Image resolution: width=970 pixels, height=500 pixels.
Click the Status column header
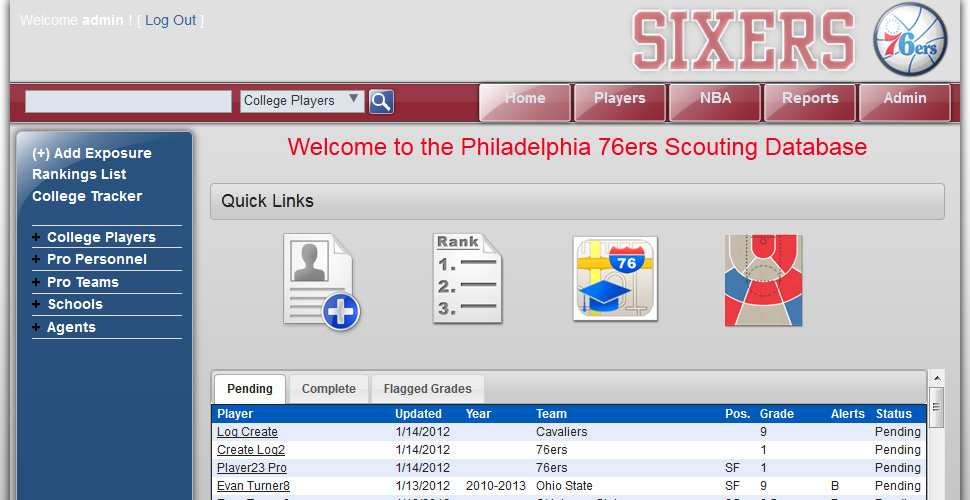click(893, 414)
